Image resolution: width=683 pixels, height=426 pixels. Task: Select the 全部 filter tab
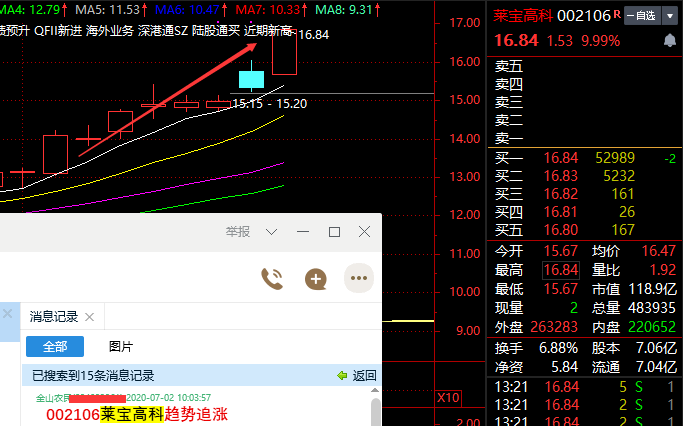click(55, 347)
